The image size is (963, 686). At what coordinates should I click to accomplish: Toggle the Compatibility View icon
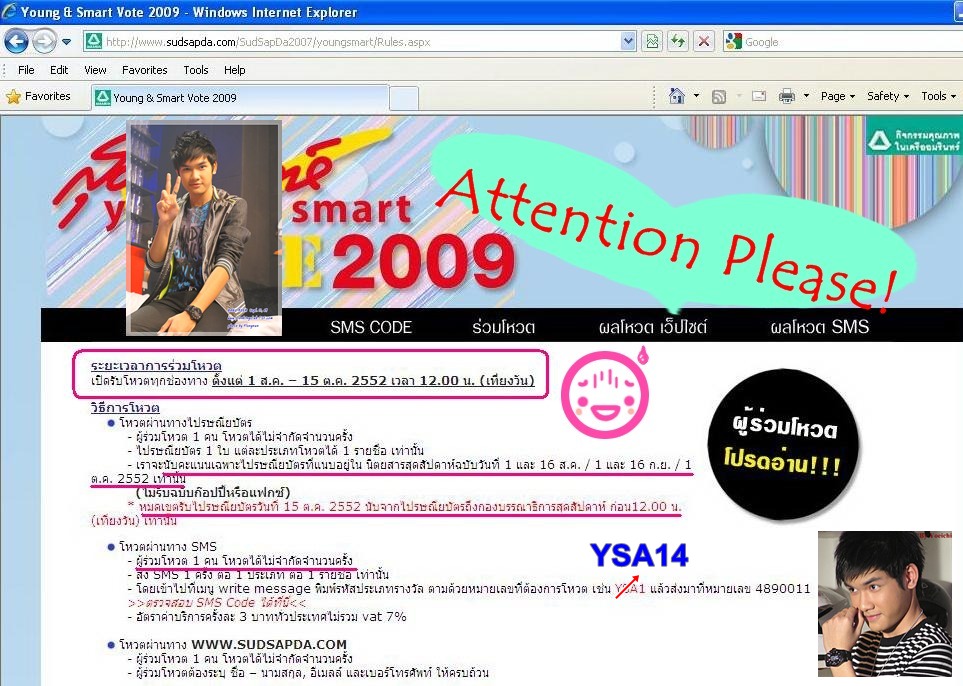point(652,42)
